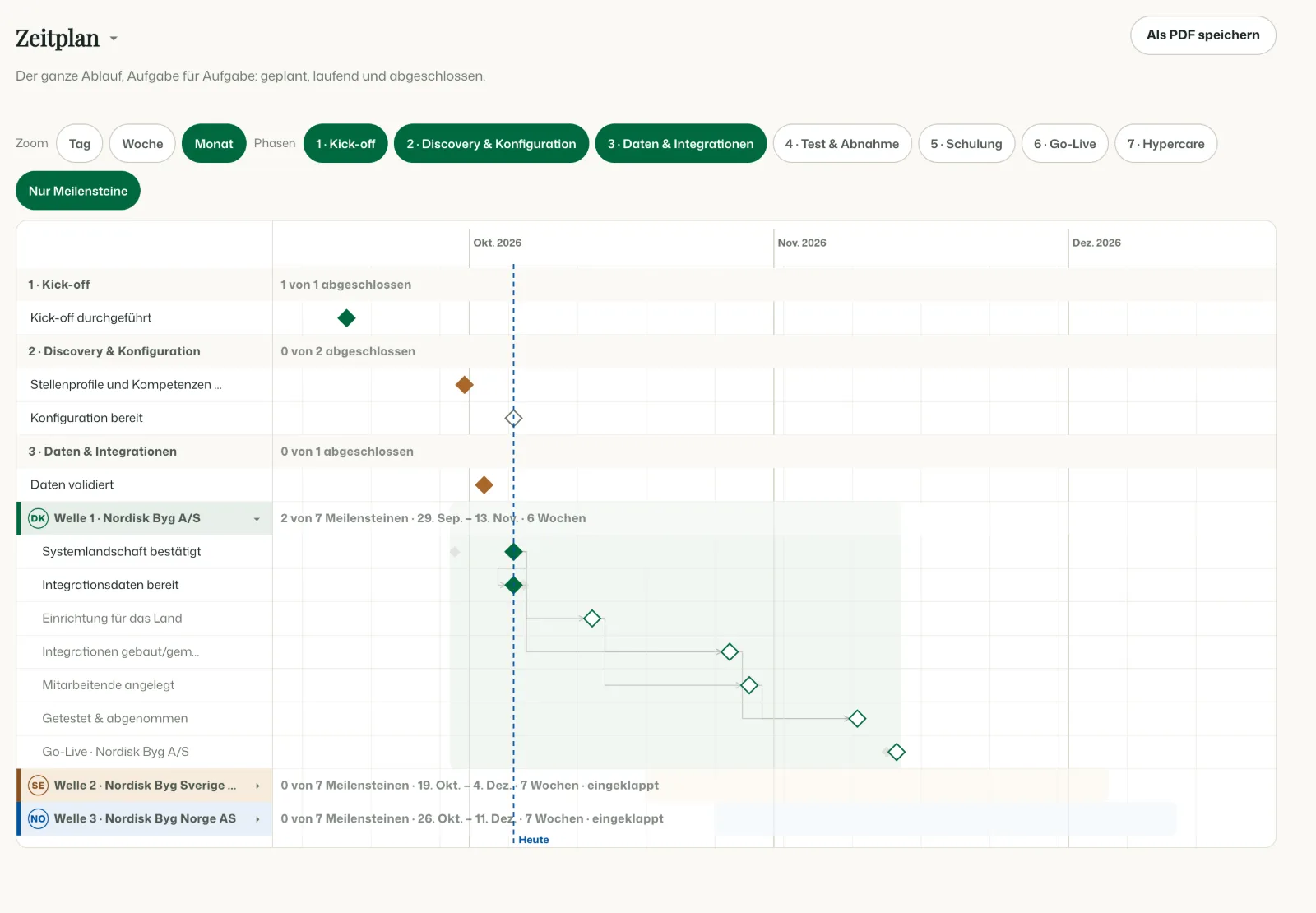Enable phase 5 · Schulung filter

pos(966,144)
